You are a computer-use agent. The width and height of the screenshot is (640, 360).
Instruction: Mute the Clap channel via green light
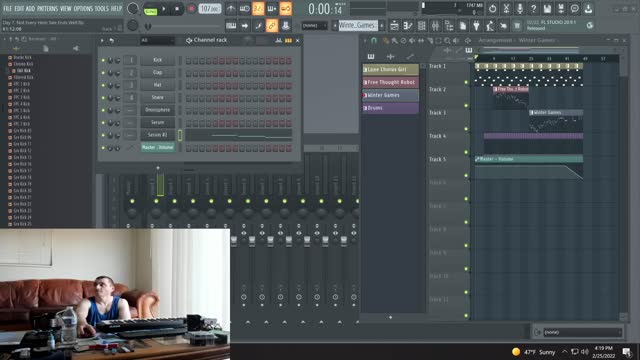click(x=103, y=73)
